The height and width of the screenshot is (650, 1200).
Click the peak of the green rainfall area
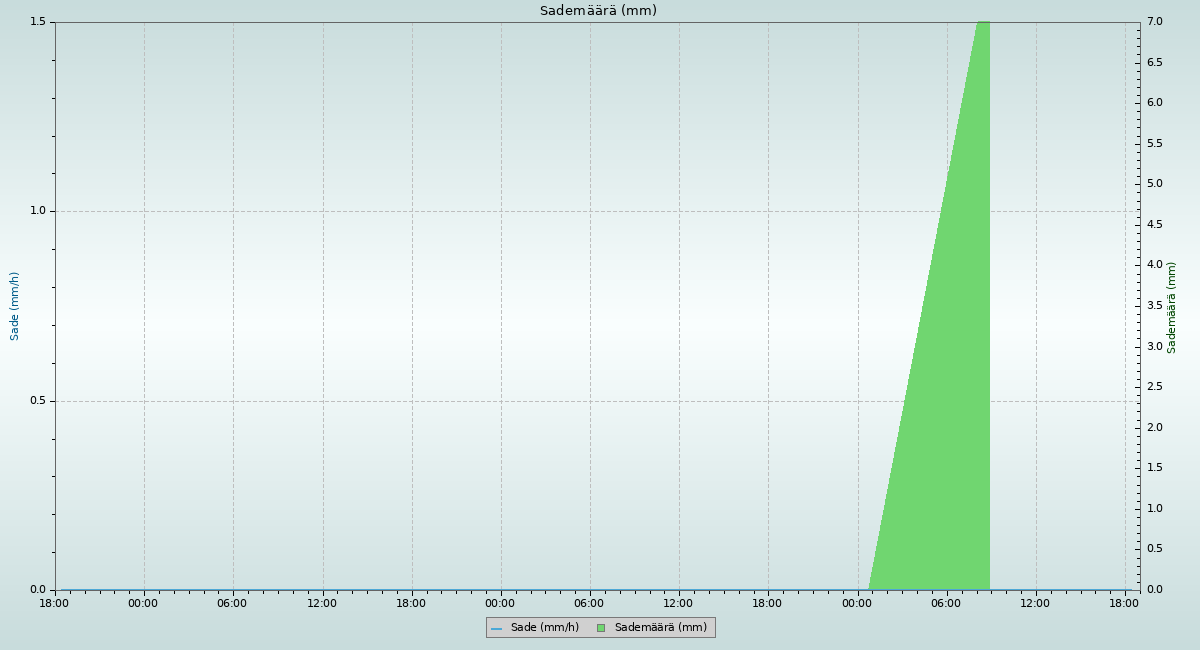pos(983,24)
